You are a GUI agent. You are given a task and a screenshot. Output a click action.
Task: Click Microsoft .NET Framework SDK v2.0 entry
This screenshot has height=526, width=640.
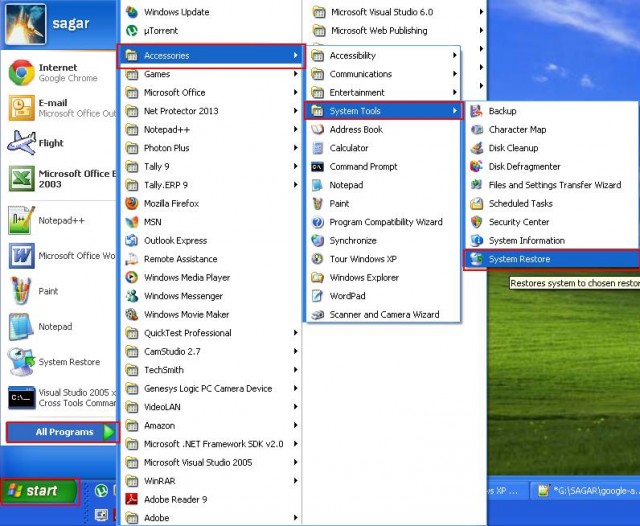pos(211,444)
